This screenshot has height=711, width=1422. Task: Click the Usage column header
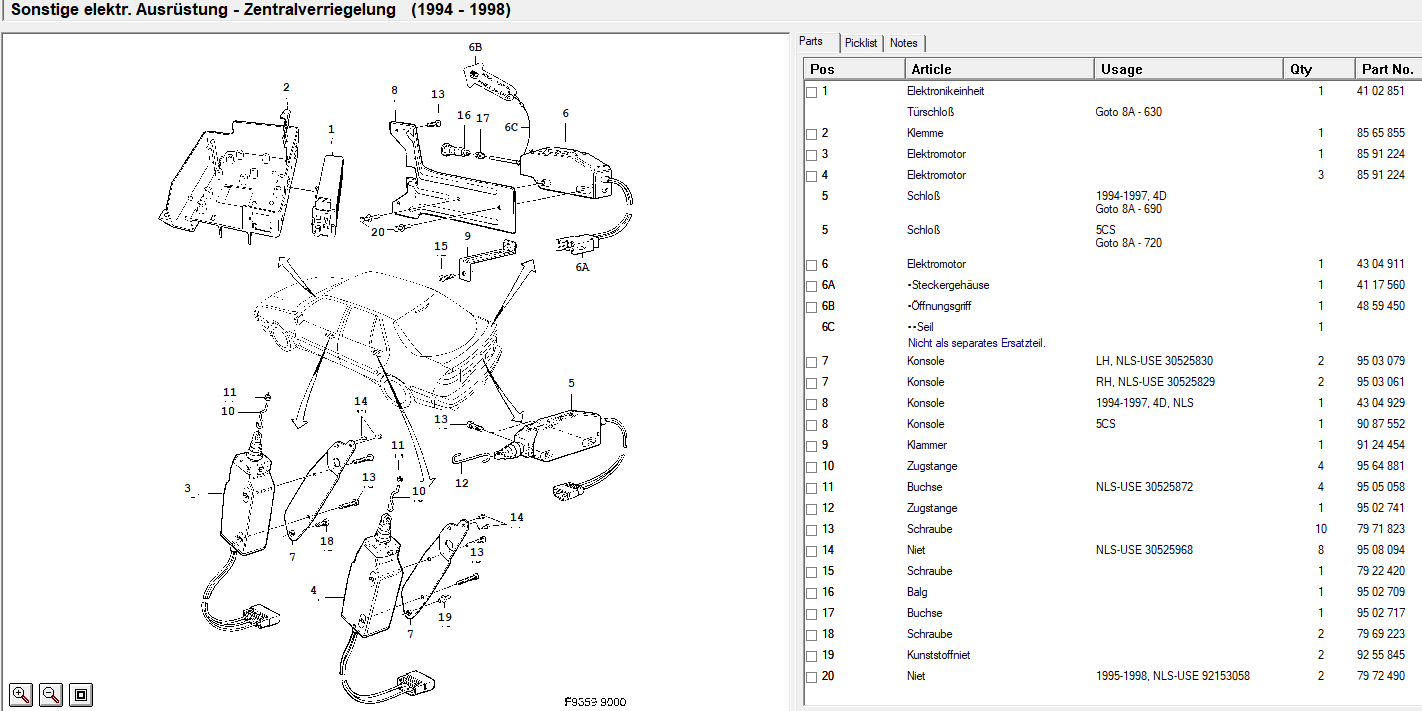(x=1189, y=69)
